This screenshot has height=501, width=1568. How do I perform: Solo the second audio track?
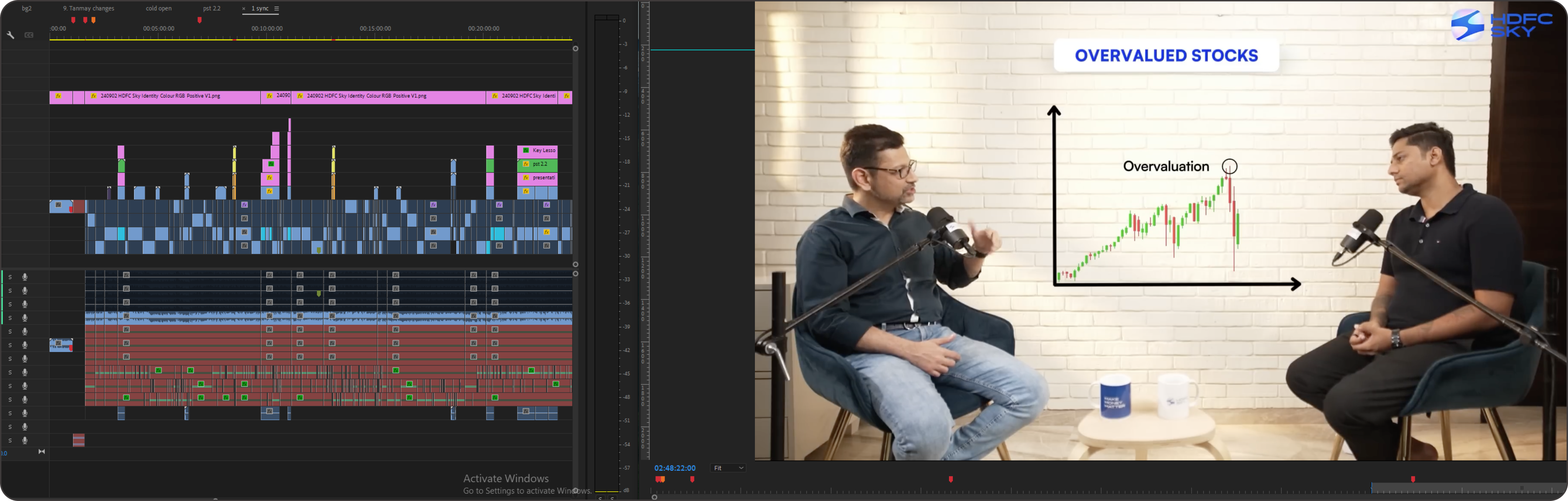click(10, 290)
